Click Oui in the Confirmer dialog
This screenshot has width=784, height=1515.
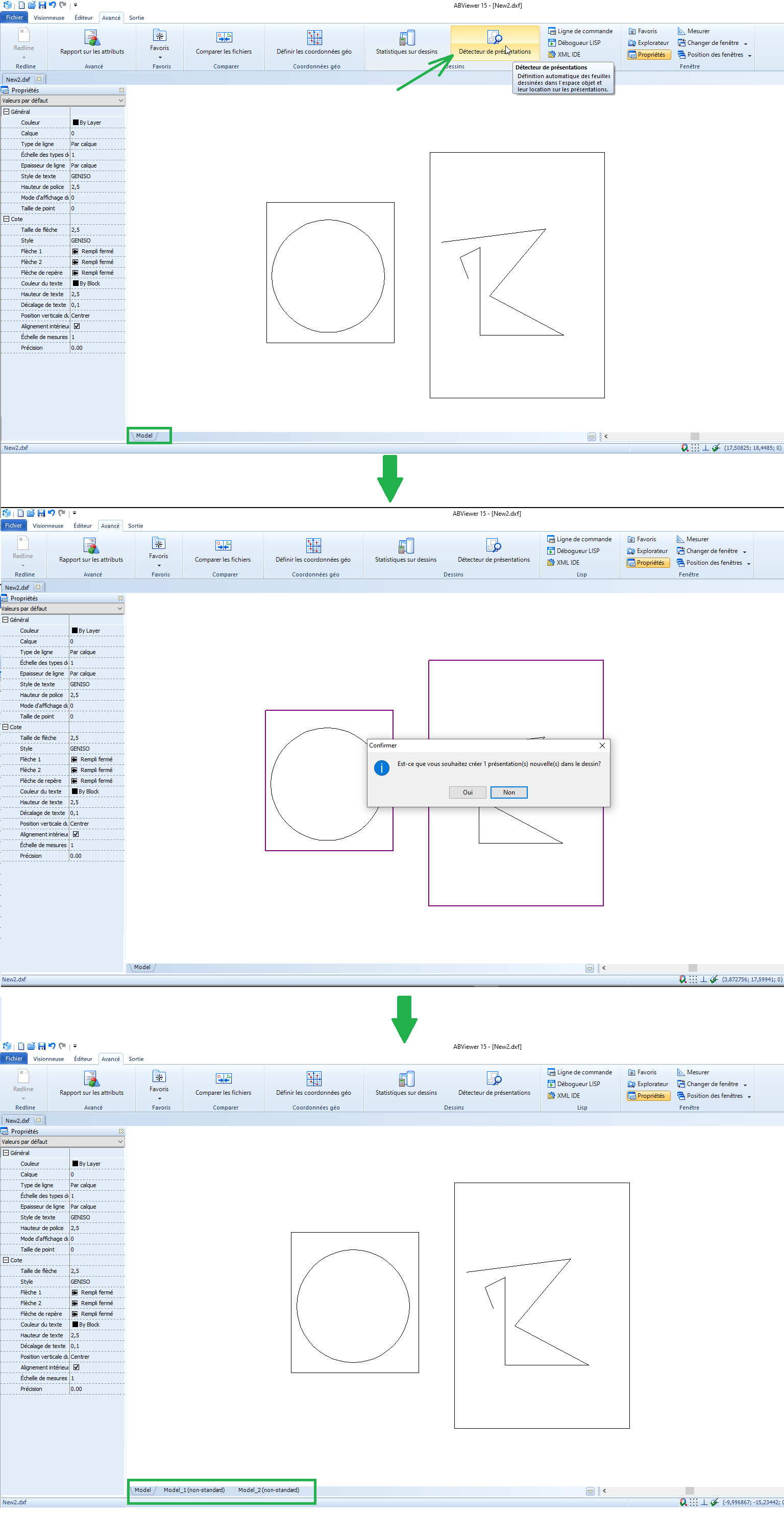(467, 792)
